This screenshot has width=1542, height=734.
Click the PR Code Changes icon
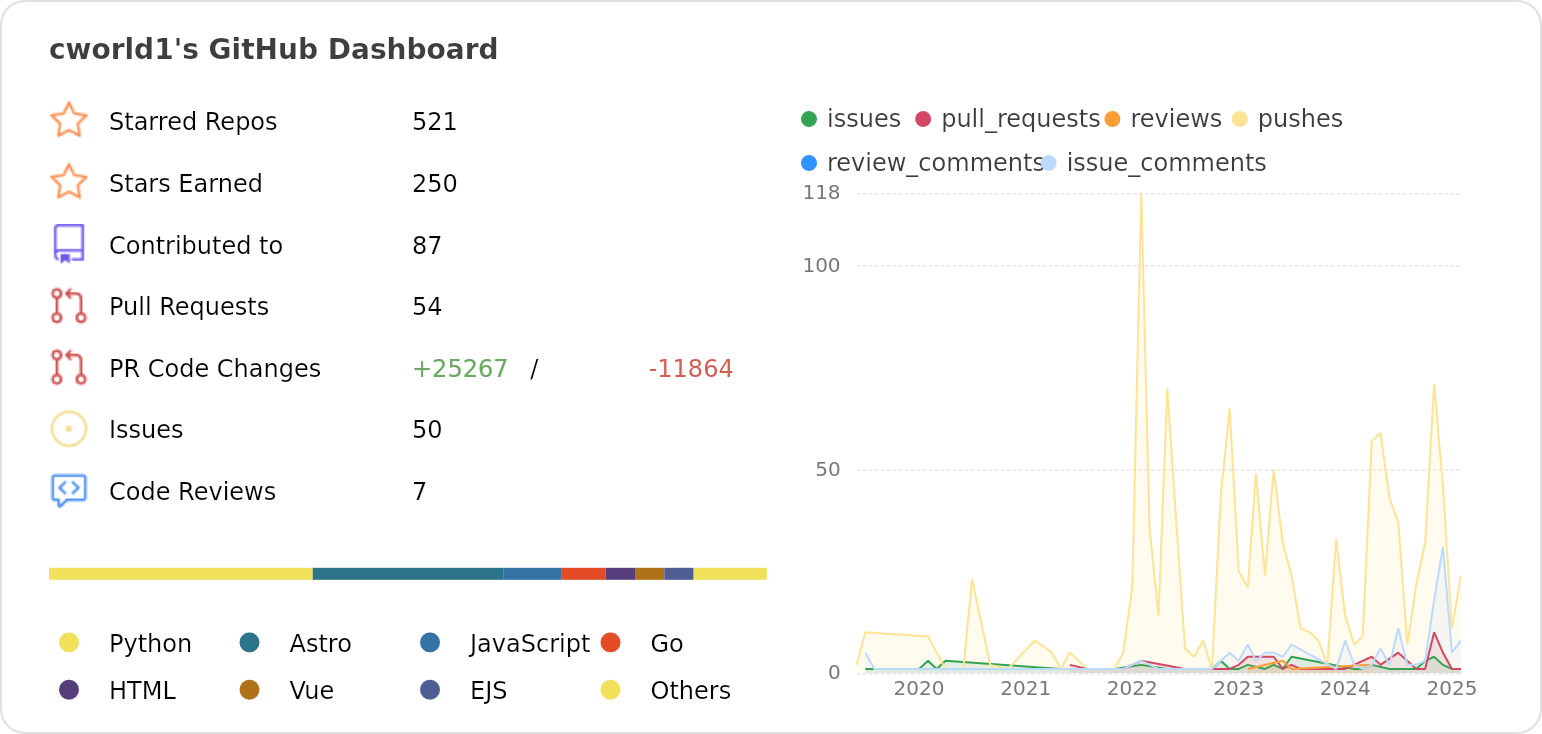point(69,368)
